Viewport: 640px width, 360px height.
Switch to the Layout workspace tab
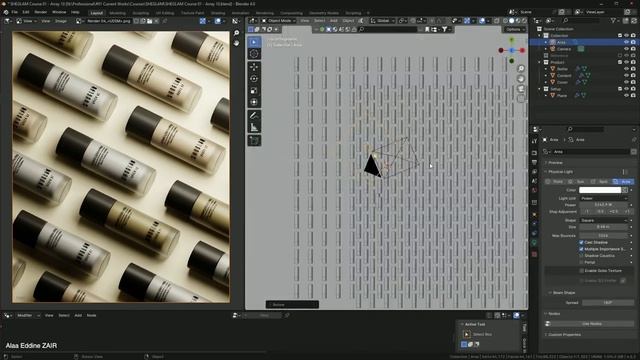97,13
